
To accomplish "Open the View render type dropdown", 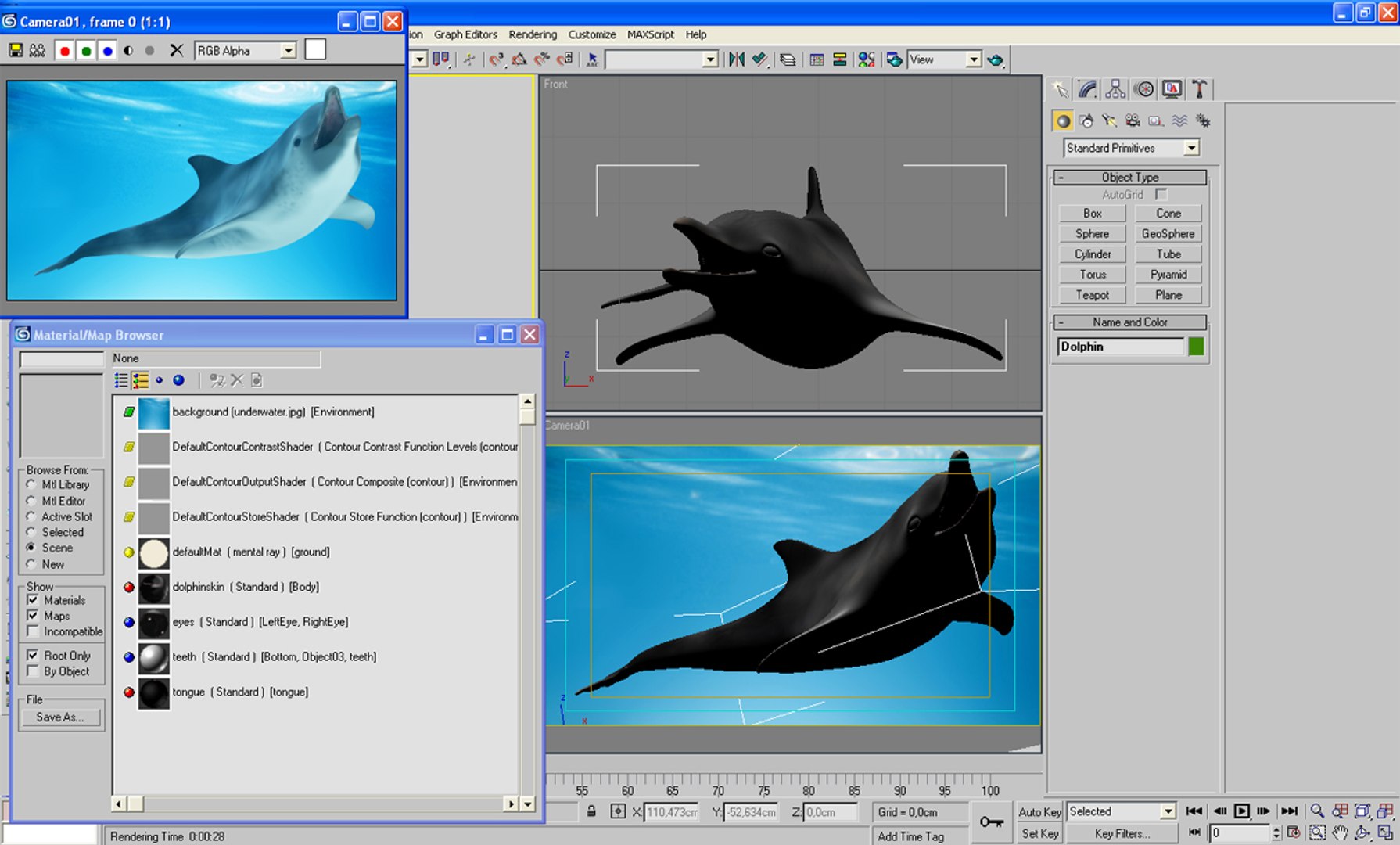I will (974, 59).
